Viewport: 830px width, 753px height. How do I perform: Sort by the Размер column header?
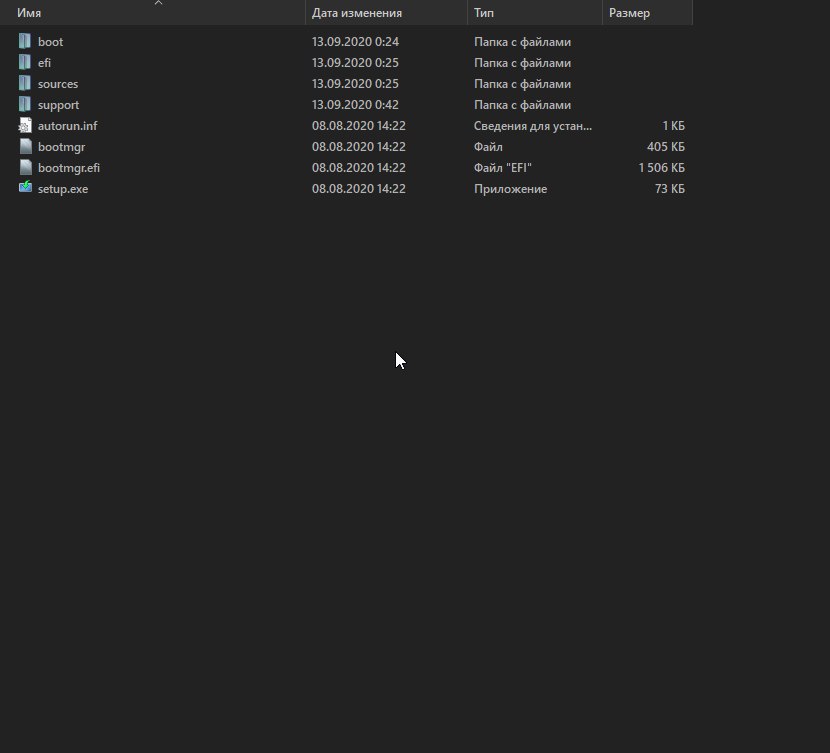tap(647, 13)
